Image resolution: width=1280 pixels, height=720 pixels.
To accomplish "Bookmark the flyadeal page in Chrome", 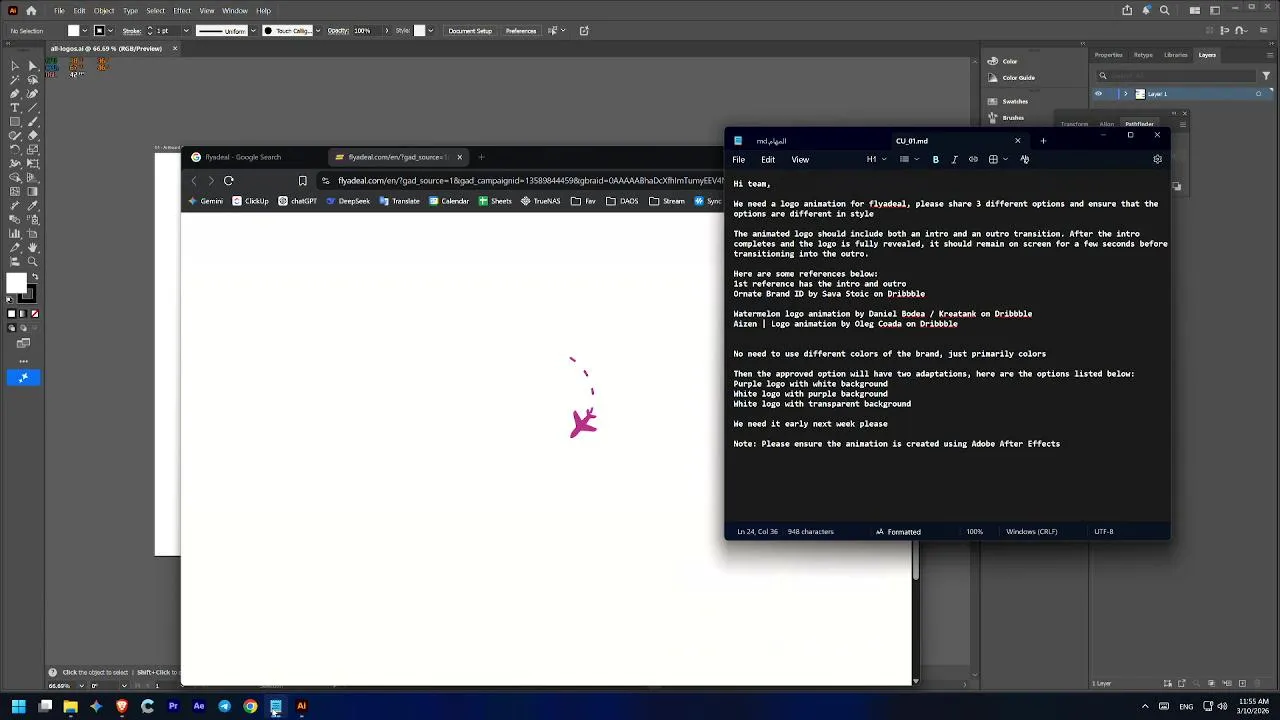I will point(302,181).
